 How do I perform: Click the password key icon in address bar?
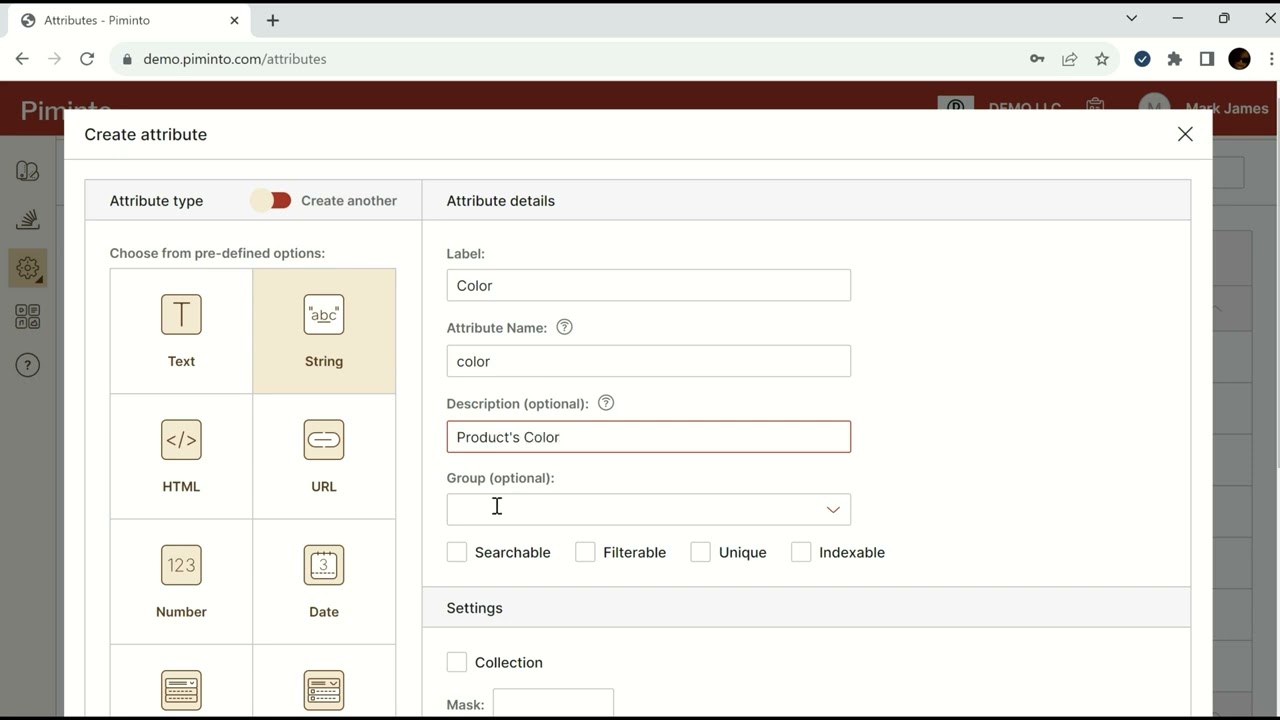[x=1037, y=59]
